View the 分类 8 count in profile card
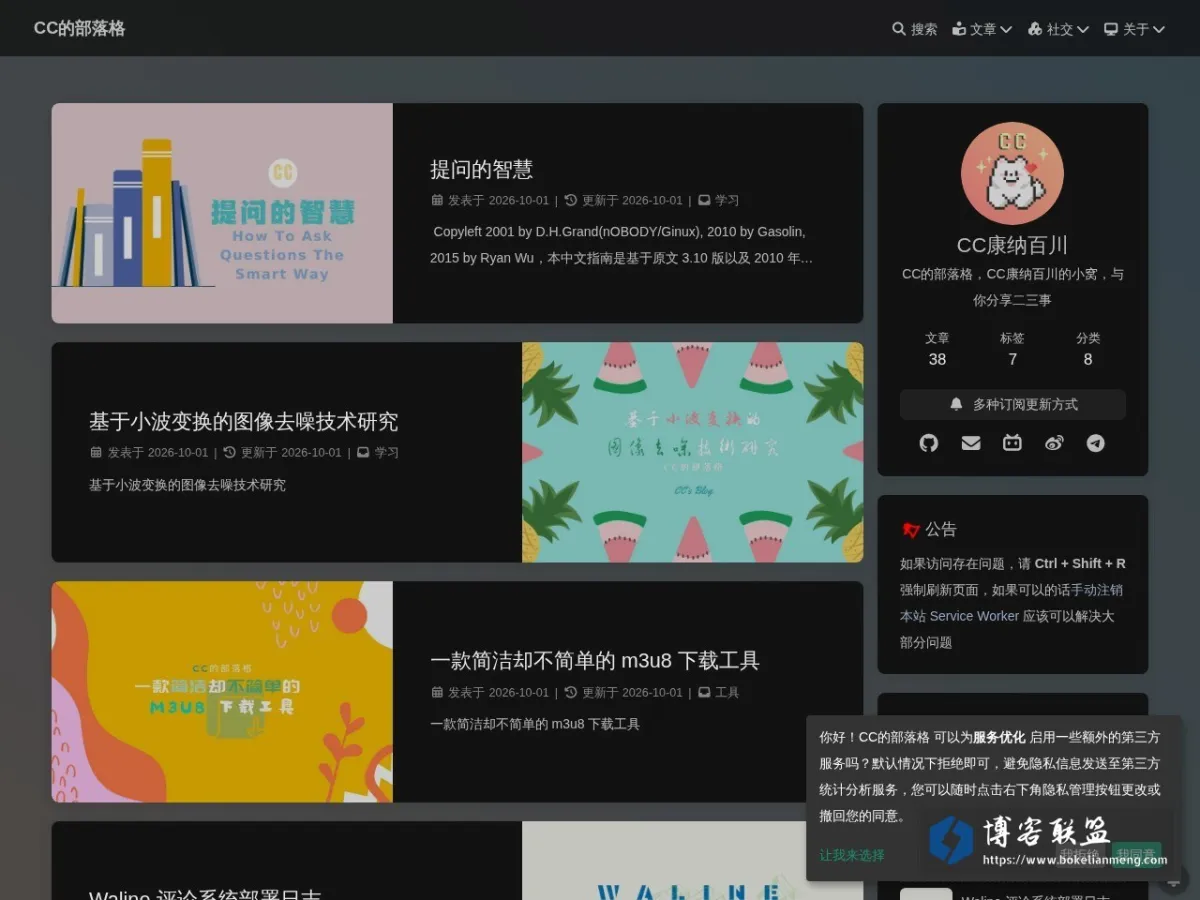This screenshot has width=1200, height=900. click(x=1088, y=349)
